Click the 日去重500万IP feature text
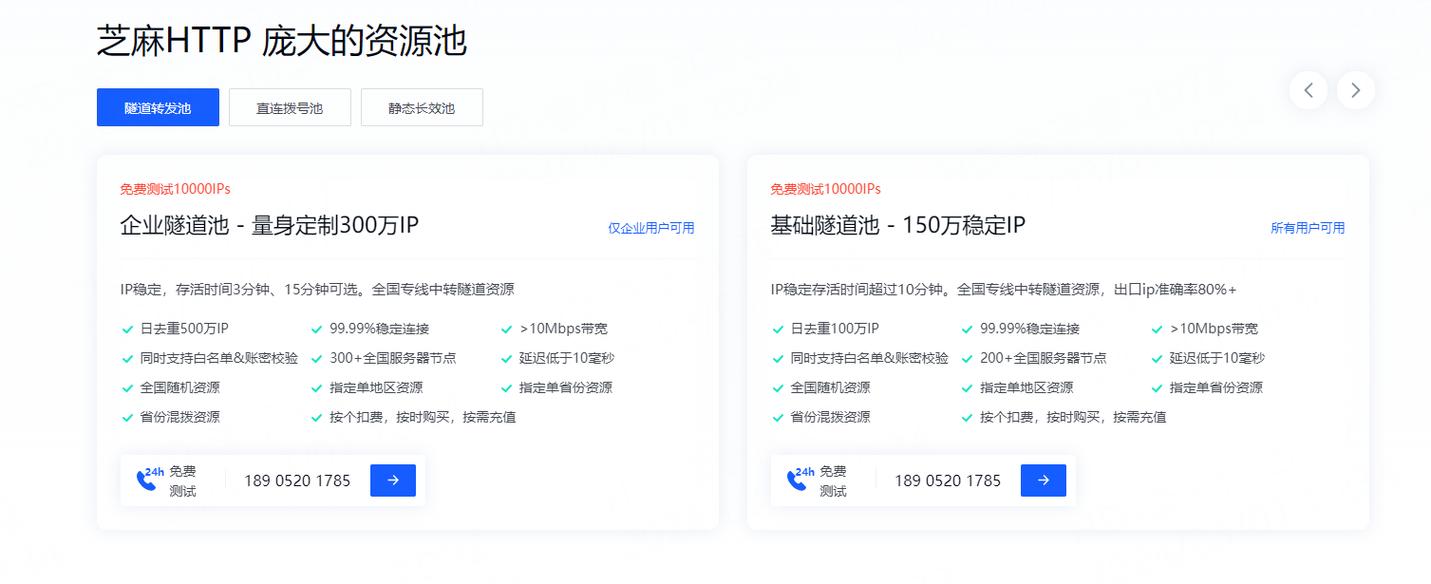1431x584 pixels. tap(184, 328)
